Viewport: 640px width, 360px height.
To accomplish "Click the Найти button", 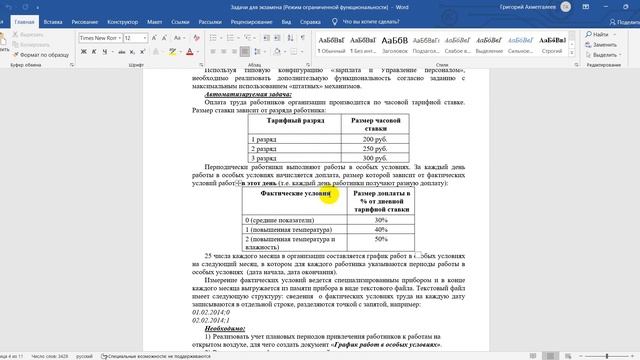I will 597,34.
